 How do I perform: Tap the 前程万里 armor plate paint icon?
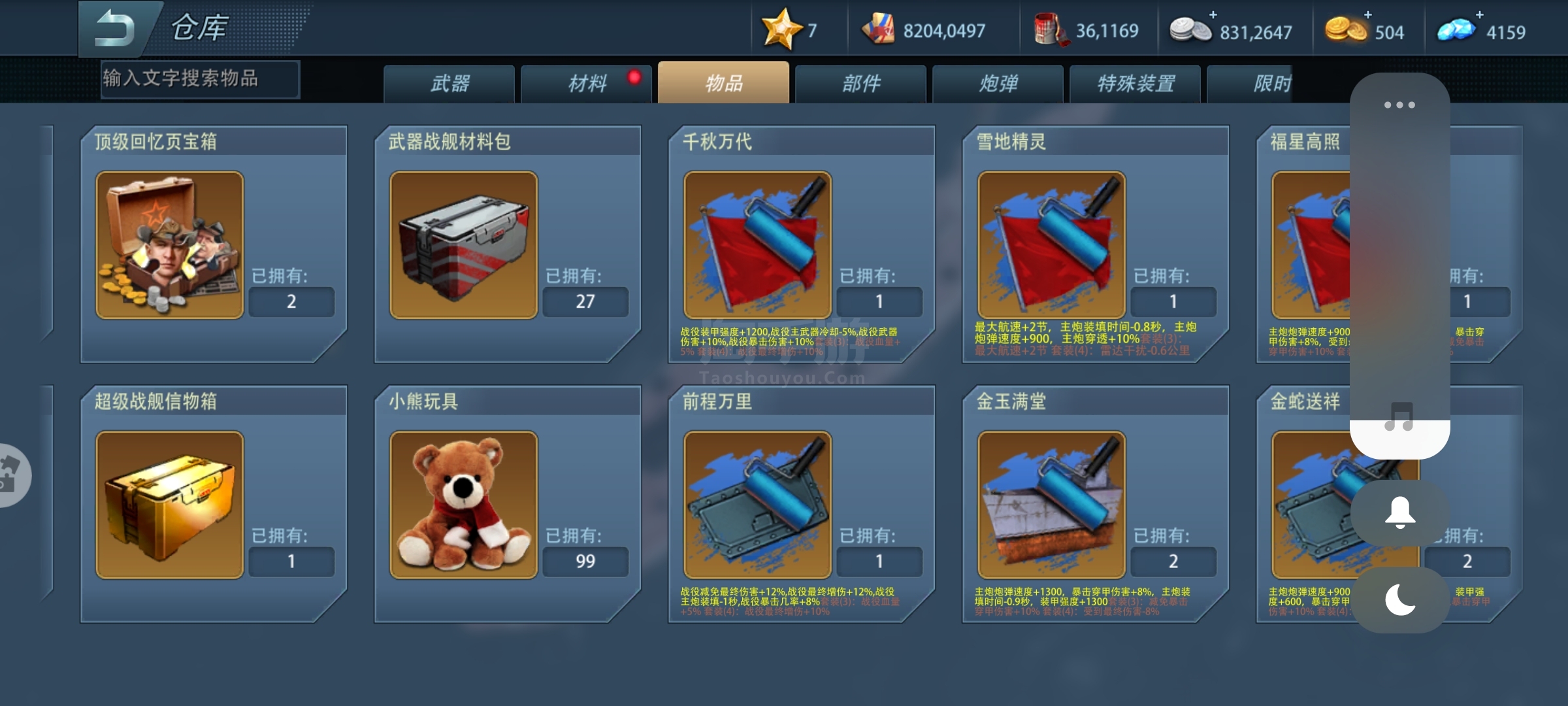tap(758, 505)
